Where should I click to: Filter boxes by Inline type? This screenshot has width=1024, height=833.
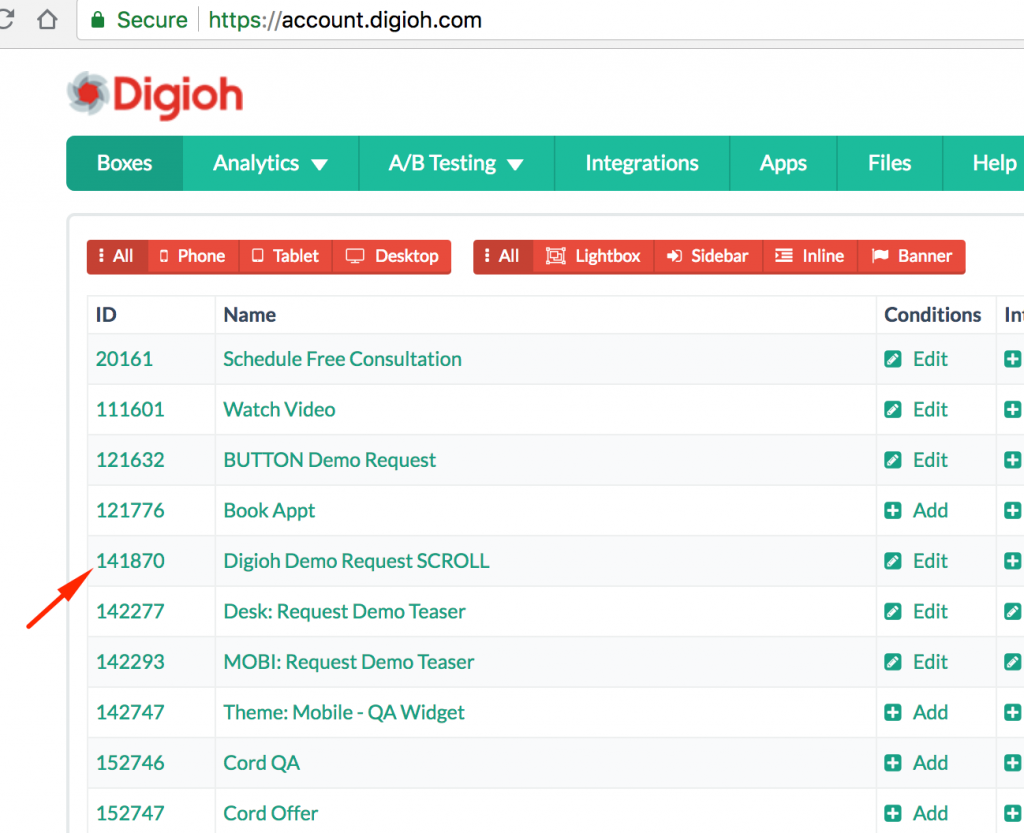810,257
